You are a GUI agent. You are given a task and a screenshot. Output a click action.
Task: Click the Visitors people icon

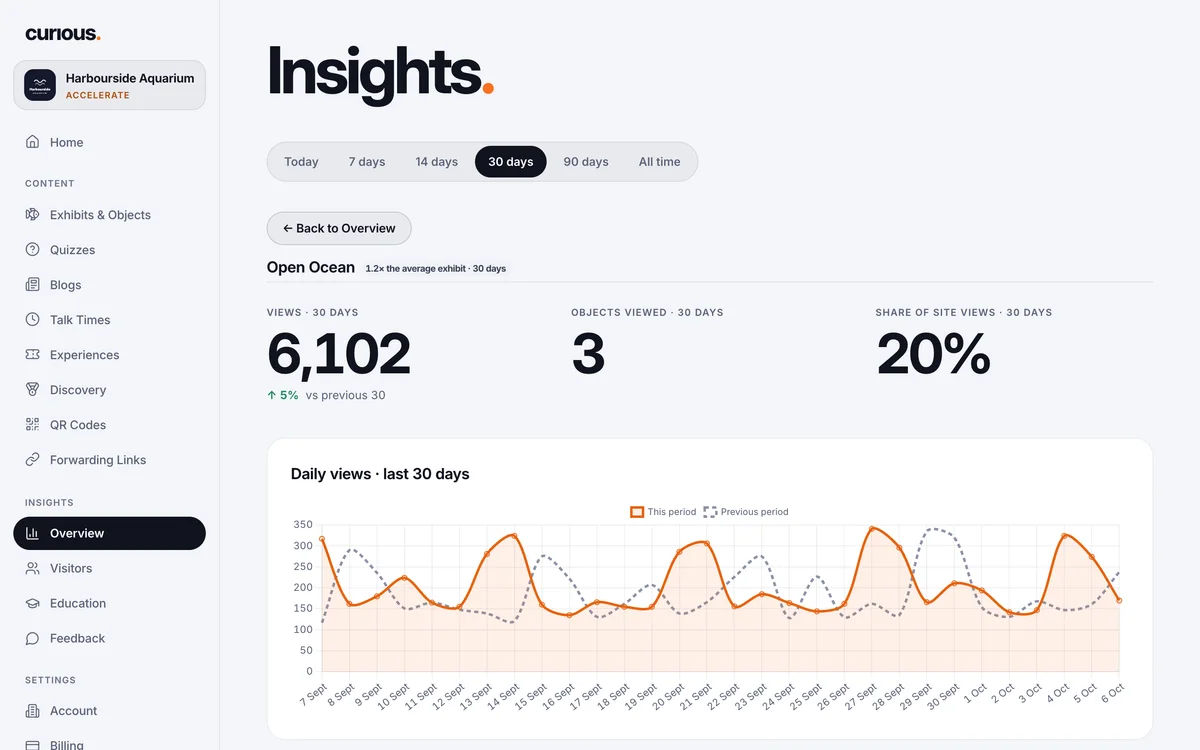tap(33, 568)
